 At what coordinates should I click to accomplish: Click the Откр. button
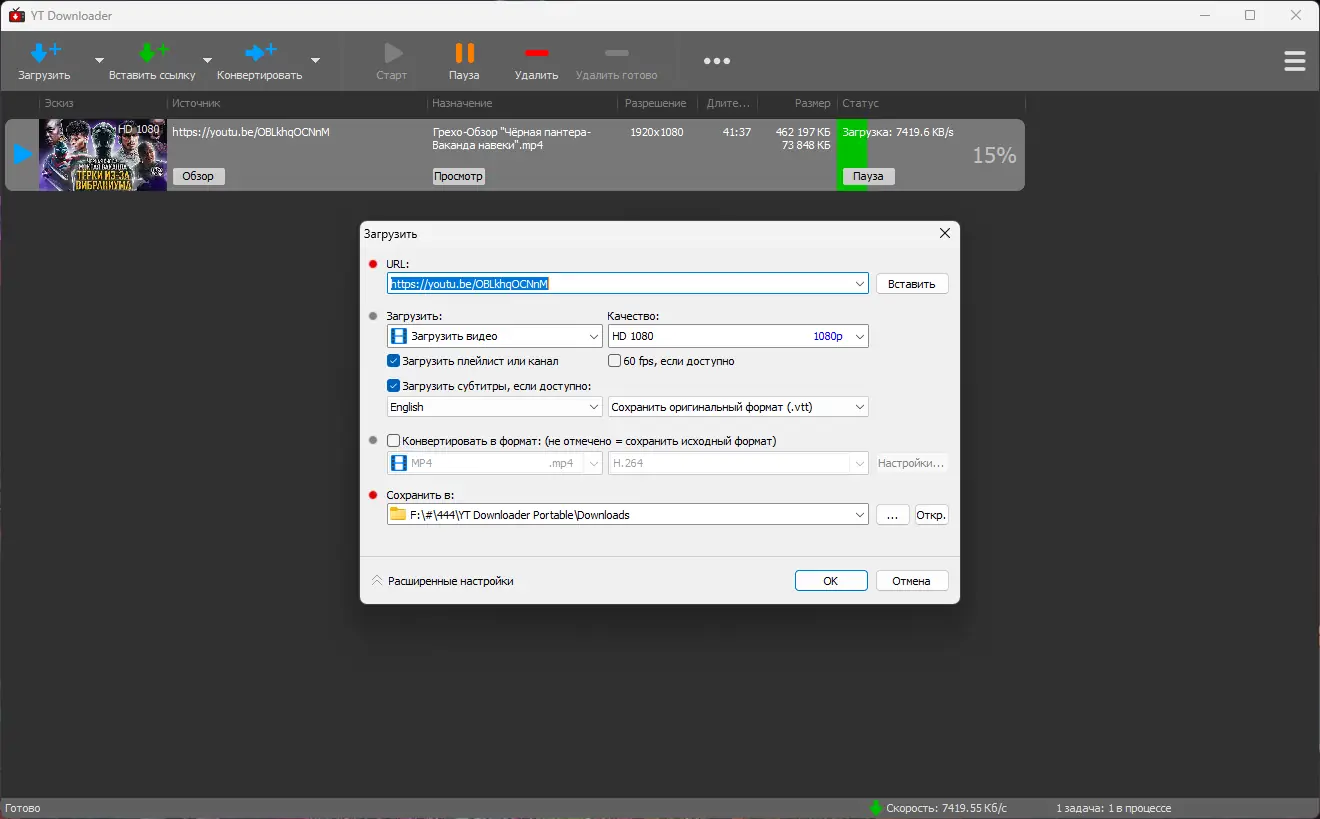click(932, 515)
